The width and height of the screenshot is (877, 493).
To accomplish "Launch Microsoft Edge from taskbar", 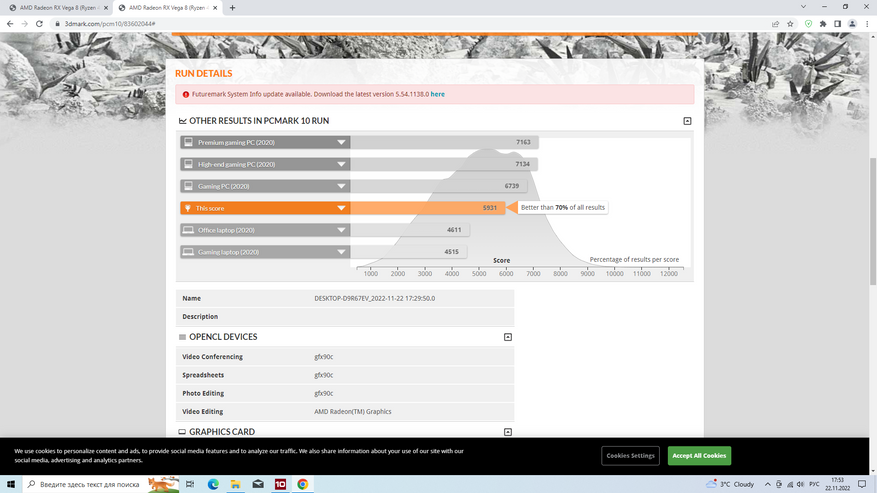I will tap(213, 484).
